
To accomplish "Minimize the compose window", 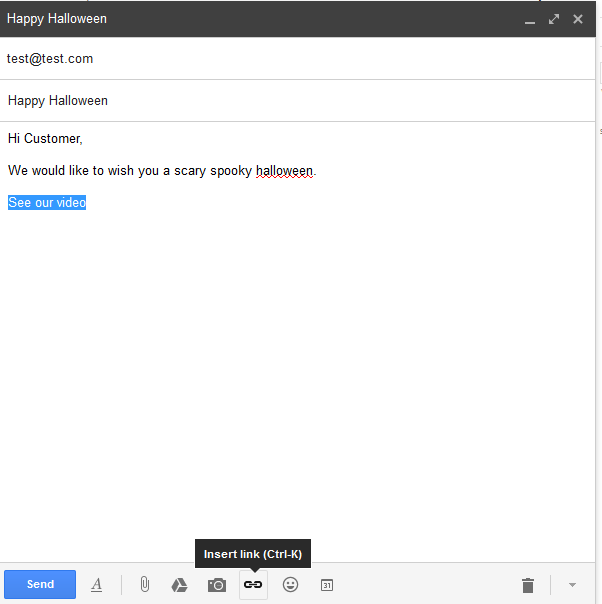I will click(x=530, y=19).
